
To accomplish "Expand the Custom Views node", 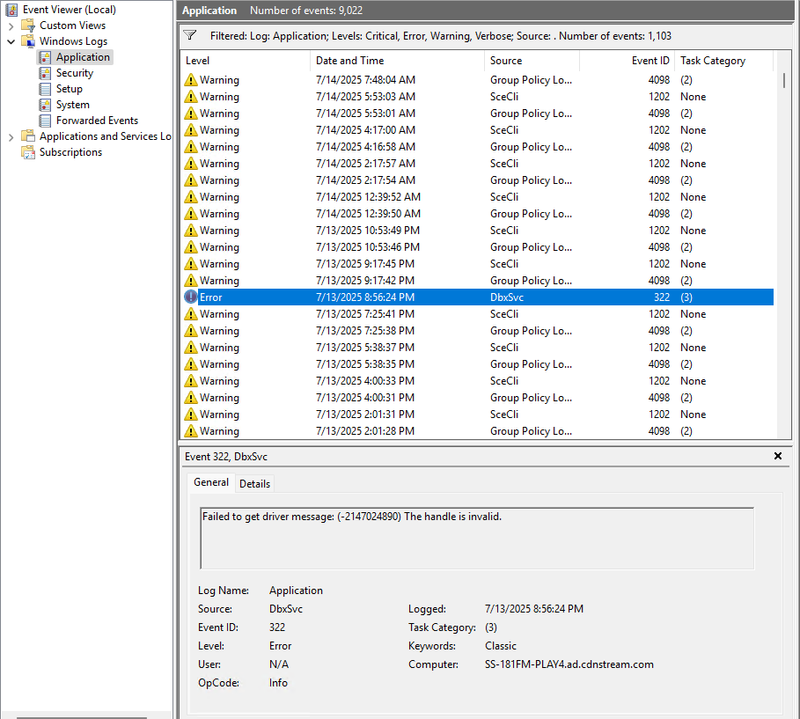I will pyautogui.click(x=11, y=25).
